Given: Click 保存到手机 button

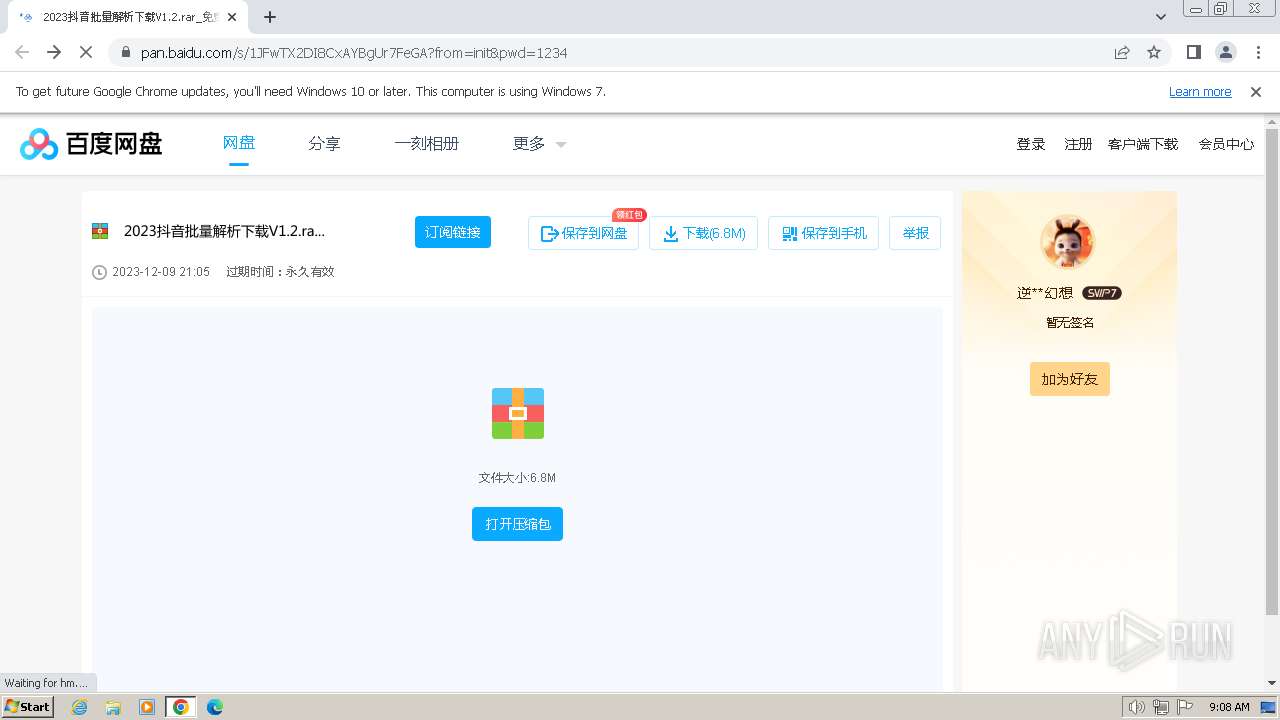Looking at the screenshot, I should coord(823,233).
